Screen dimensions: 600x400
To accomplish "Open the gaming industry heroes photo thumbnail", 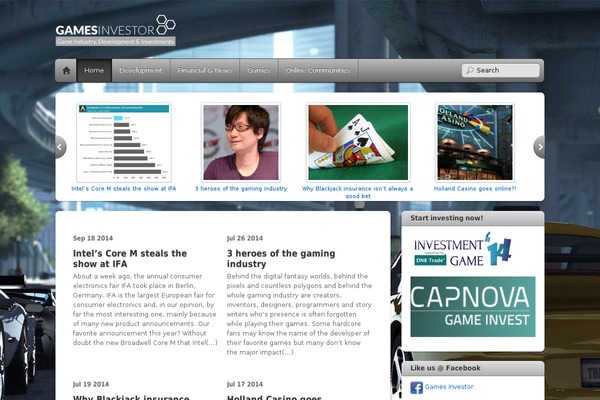I will click(x=241, y=142).
